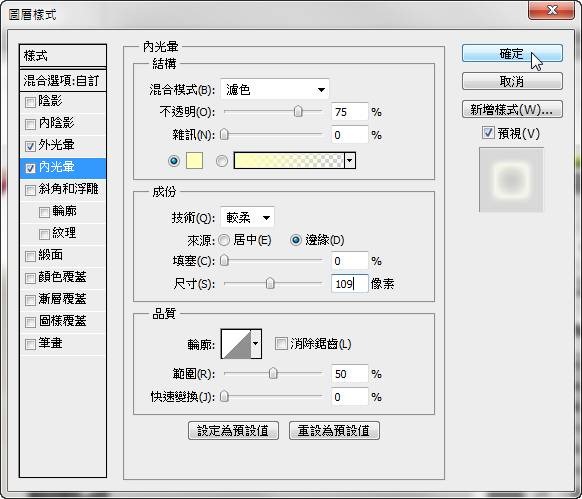Enable the 內陰影 checkbox
This screenshot has height=499, width=582.
click(x=30, y=124)
